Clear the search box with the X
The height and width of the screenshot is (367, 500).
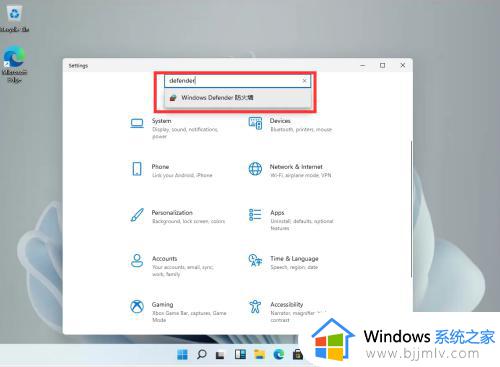(x=304, y=81)
